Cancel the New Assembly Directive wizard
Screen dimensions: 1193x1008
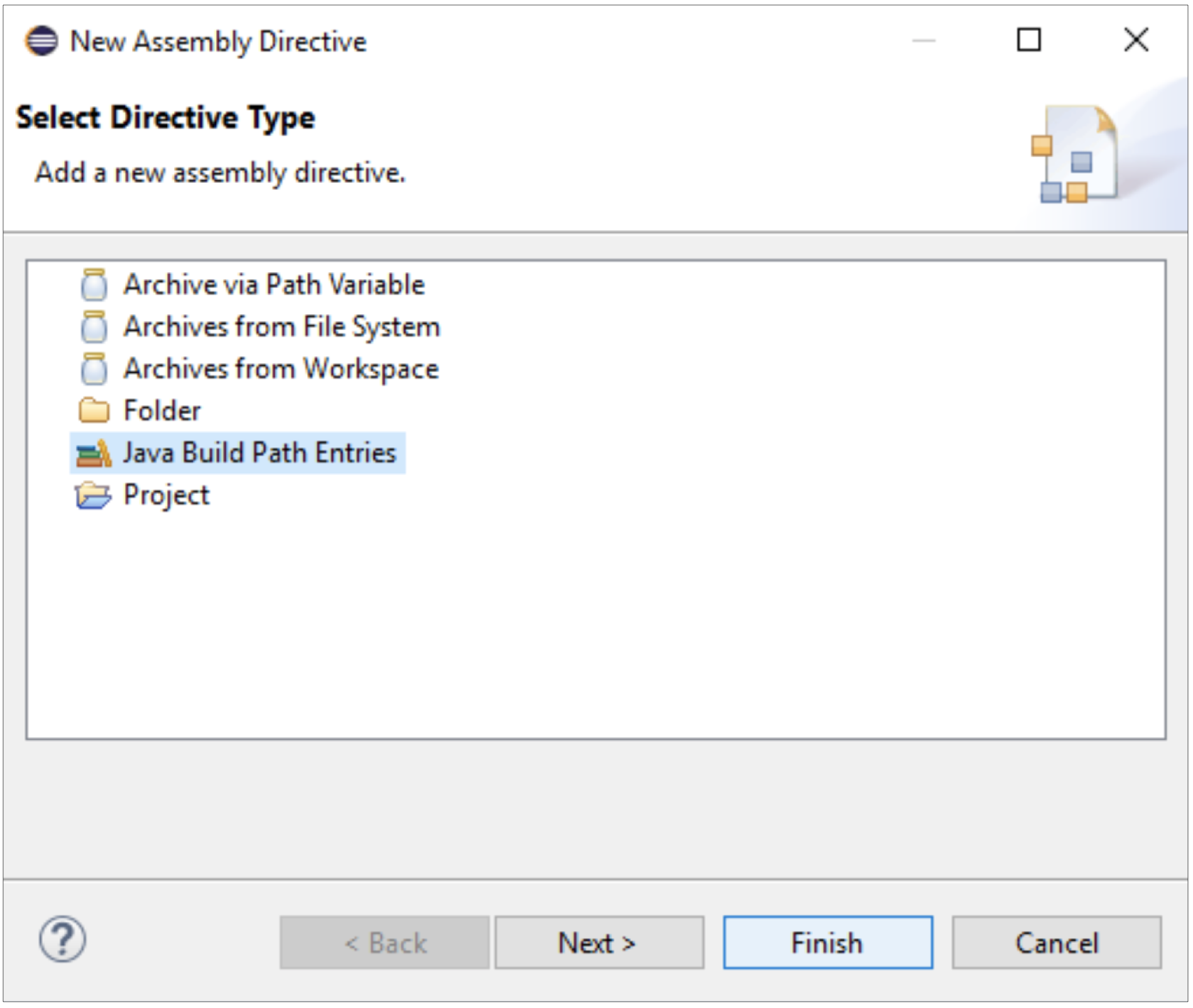pos(1057,943)
